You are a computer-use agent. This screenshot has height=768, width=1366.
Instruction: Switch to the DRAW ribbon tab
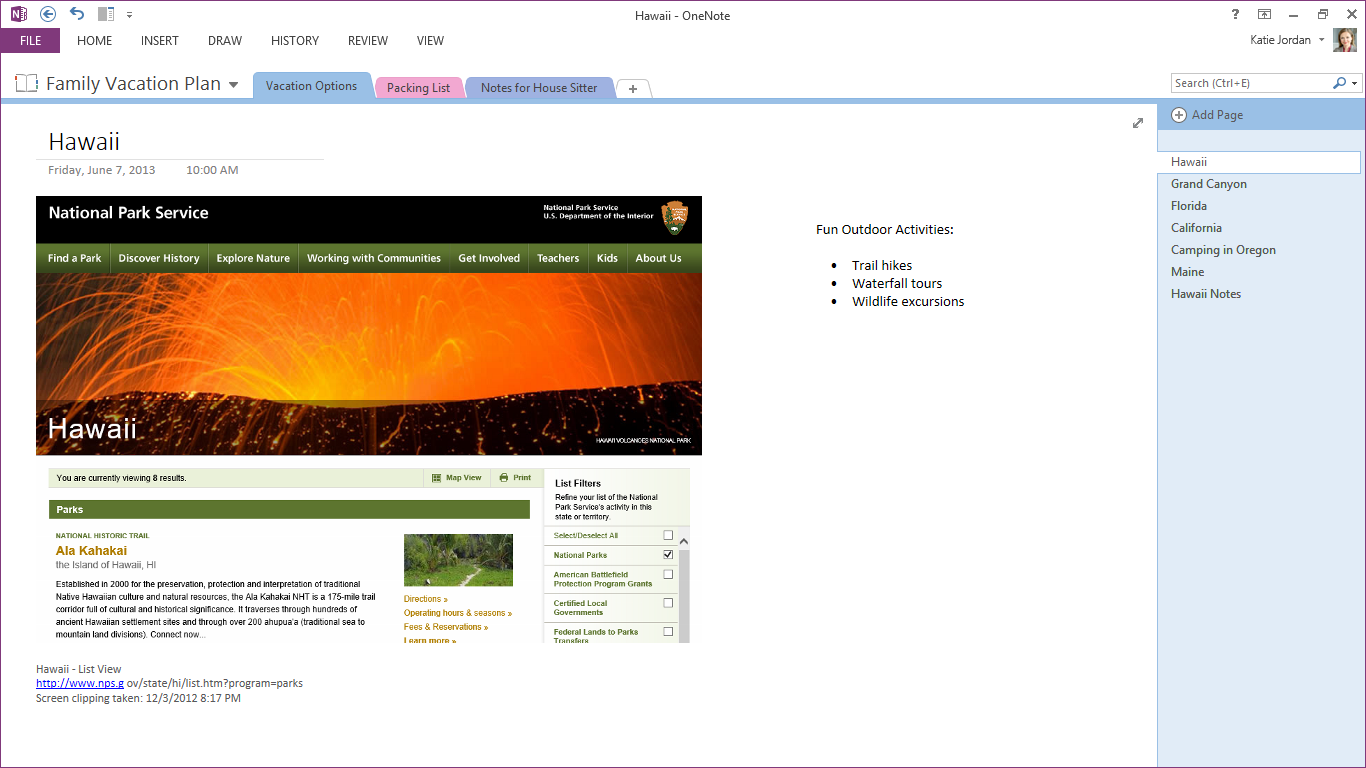225,41
